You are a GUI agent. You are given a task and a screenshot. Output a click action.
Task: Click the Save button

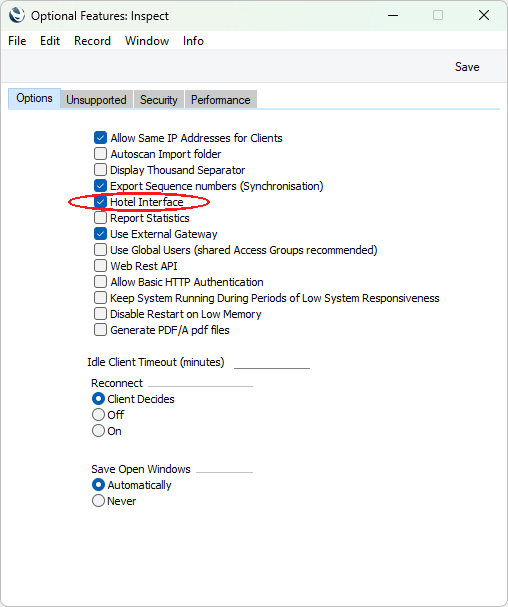pyautogui.click(x=467, y=67)
